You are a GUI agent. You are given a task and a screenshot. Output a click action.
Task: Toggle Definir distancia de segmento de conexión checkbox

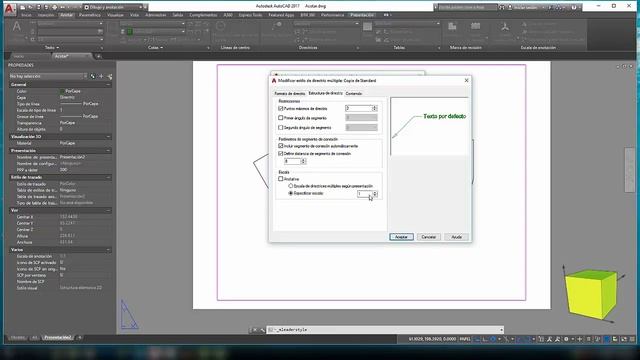[x=280, y=153]
